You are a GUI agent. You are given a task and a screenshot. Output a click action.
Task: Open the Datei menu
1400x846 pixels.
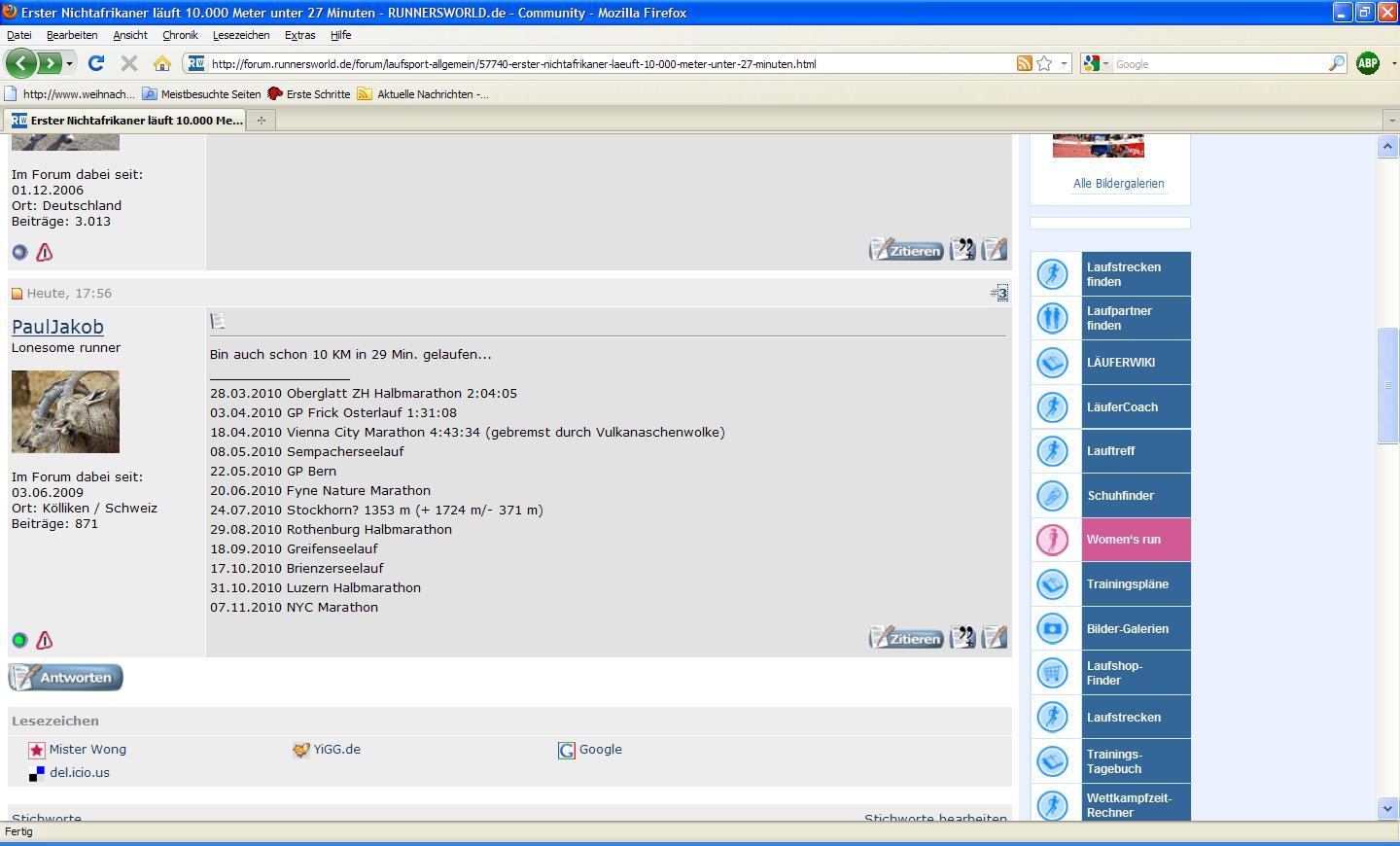coord(18,35)
